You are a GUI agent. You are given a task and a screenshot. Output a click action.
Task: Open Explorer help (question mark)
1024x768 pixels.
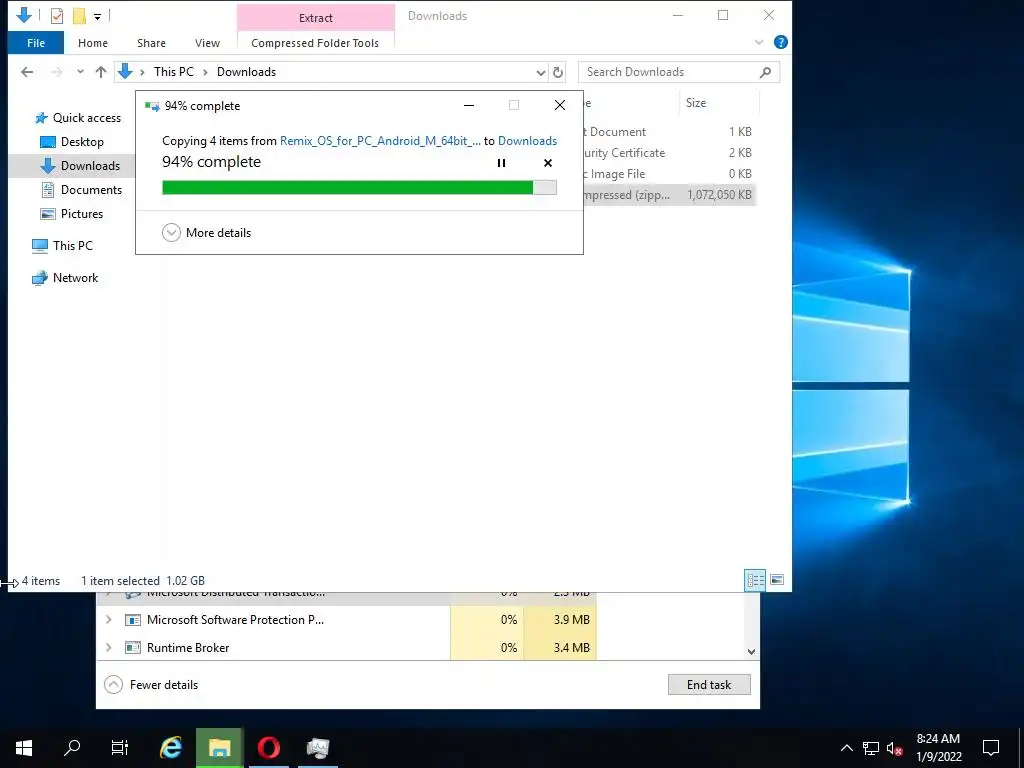[x=780, y=42]
